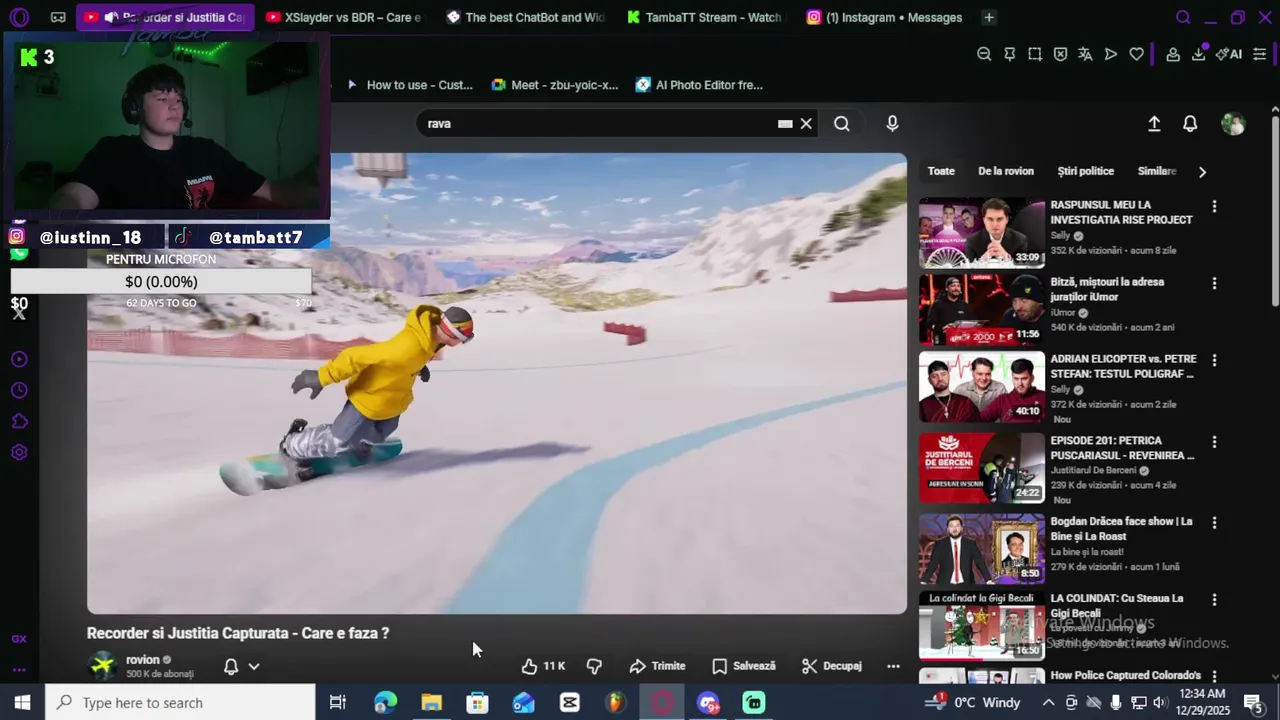
Task: Click the YouTube search magnifier button
Action: click(842, 123)
